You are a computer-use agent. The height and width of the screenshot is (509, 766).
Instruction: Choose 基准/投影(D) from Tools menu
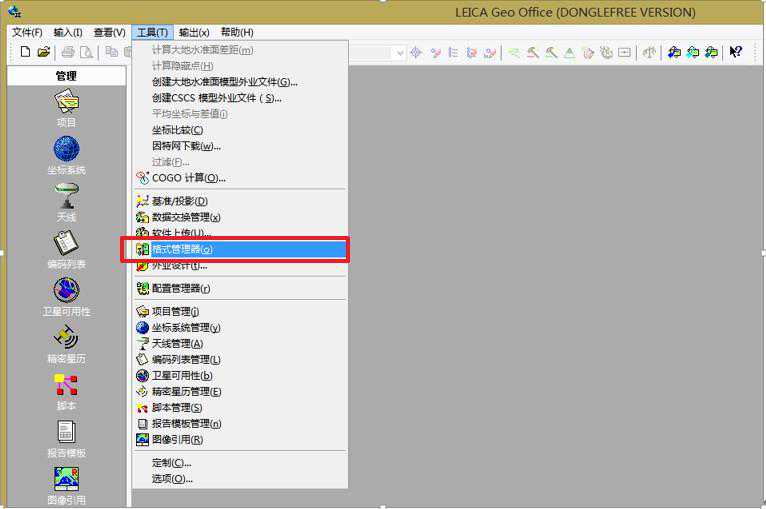[240, 201]
